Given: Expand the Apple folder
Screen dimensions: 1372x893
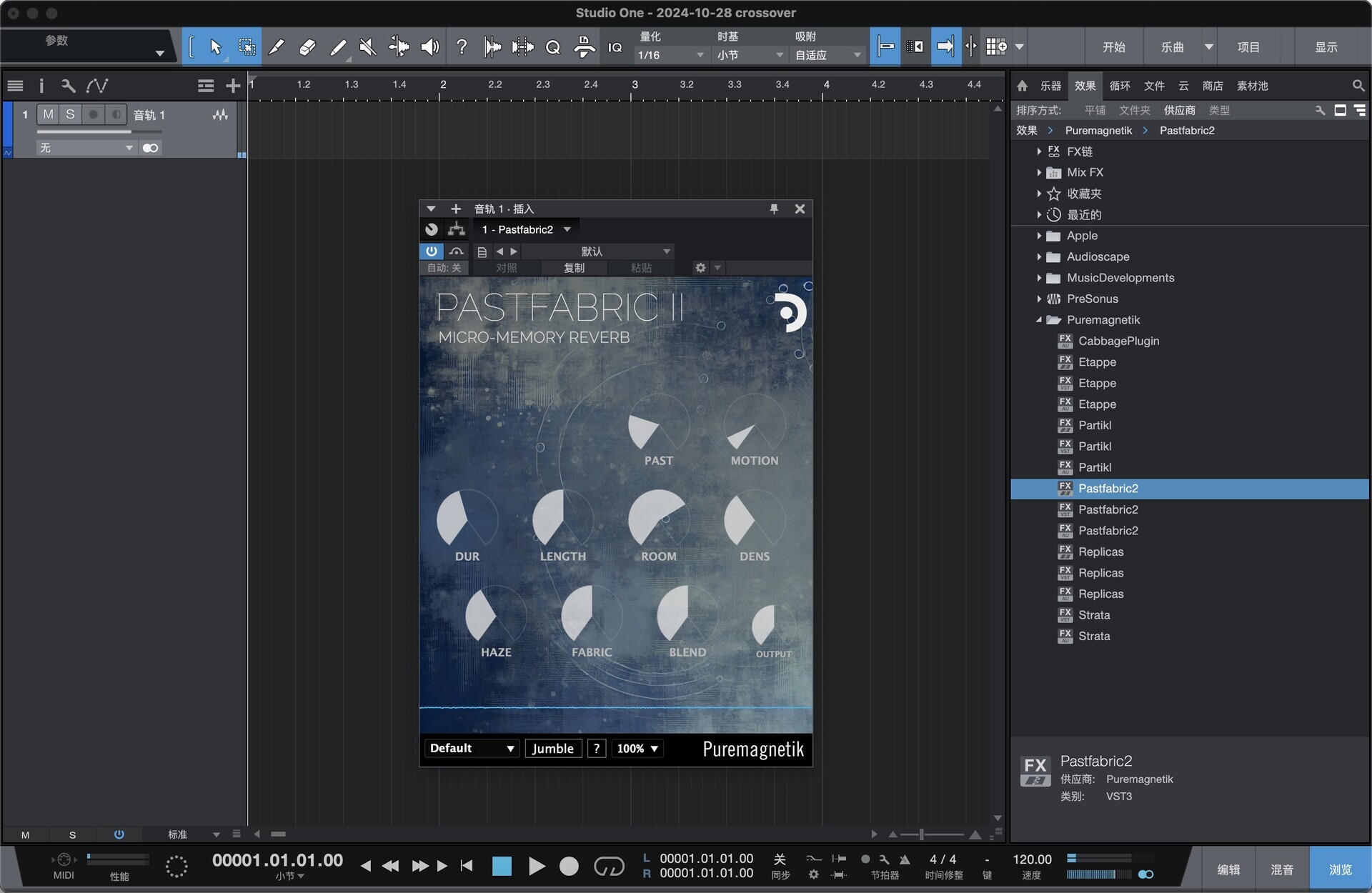Looking at the screenshot, I should (1038, 236).
